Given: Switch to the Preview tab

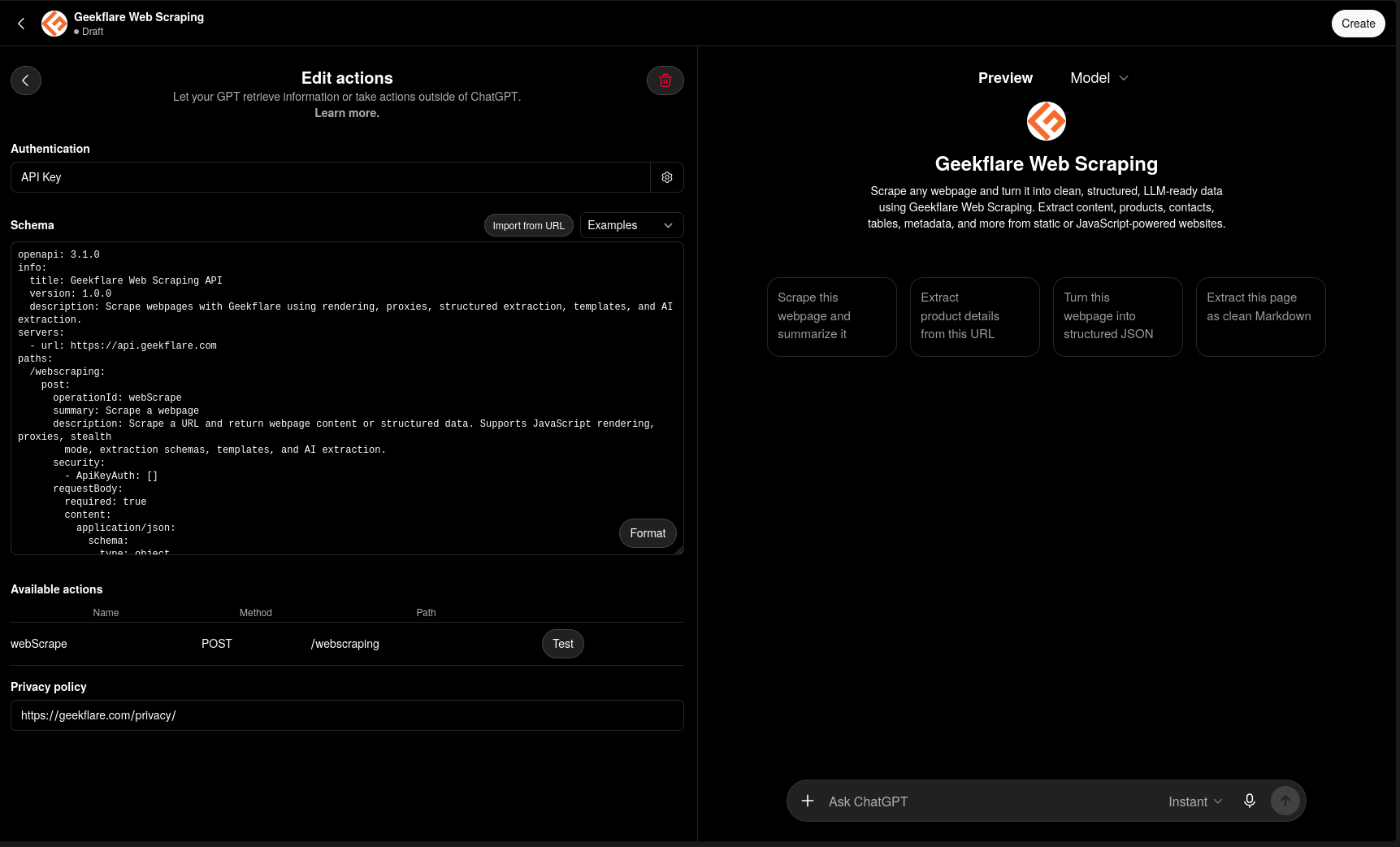Looking at the screenshot, I should point(1005,78).
